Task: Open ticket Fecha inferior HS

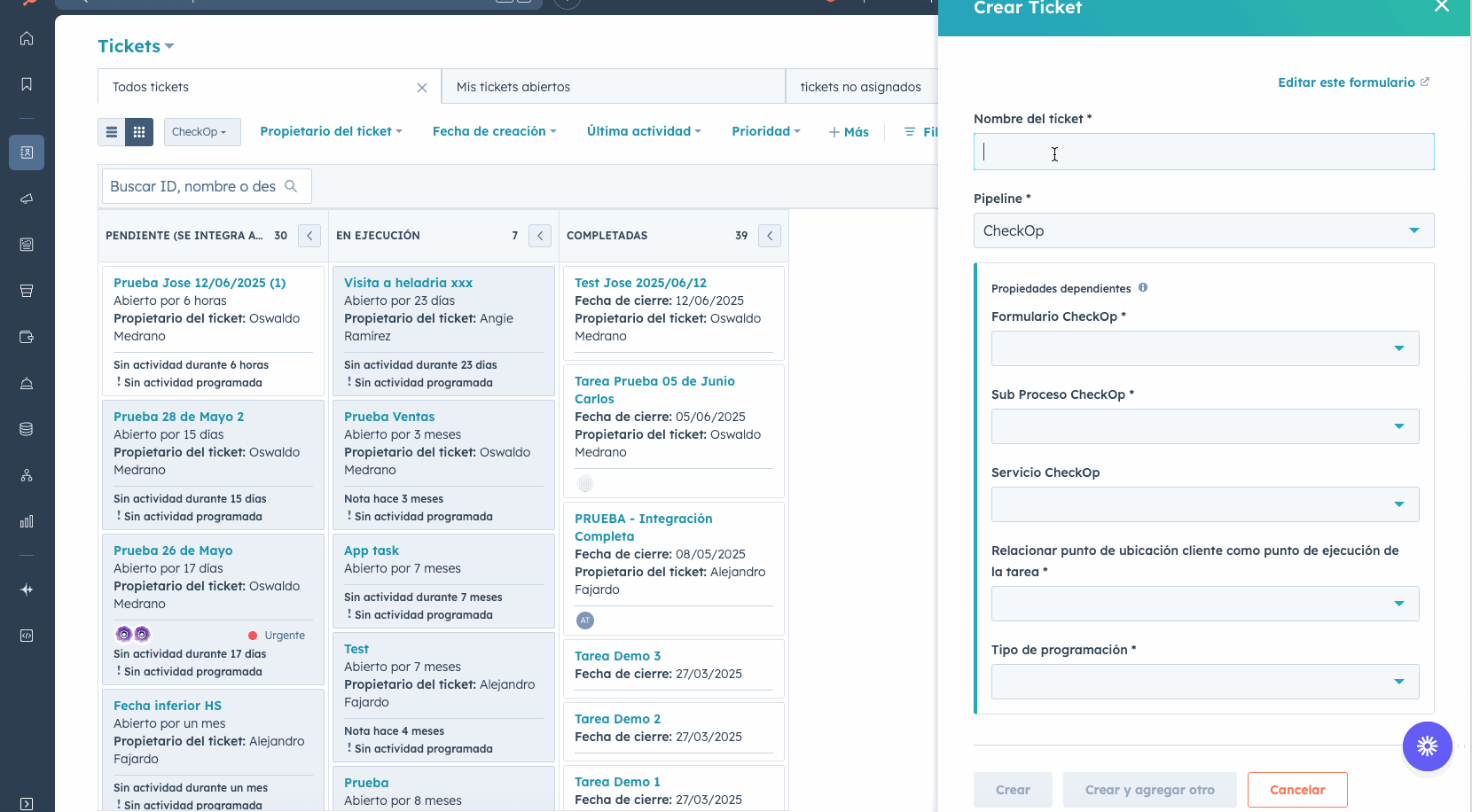Action: point(168,706)
